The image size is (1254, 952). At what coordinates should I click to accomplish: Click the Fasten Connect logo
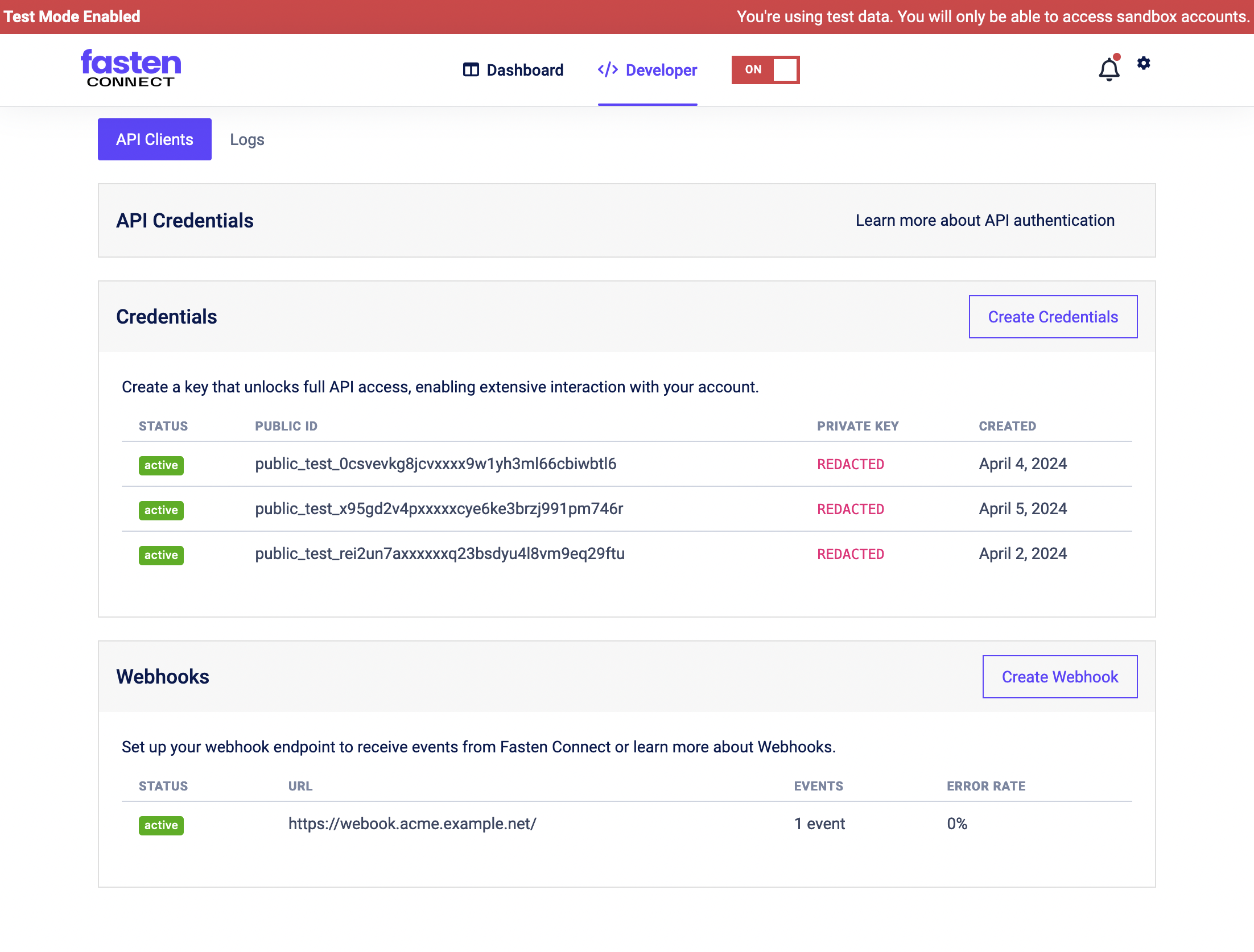[131, 68]
